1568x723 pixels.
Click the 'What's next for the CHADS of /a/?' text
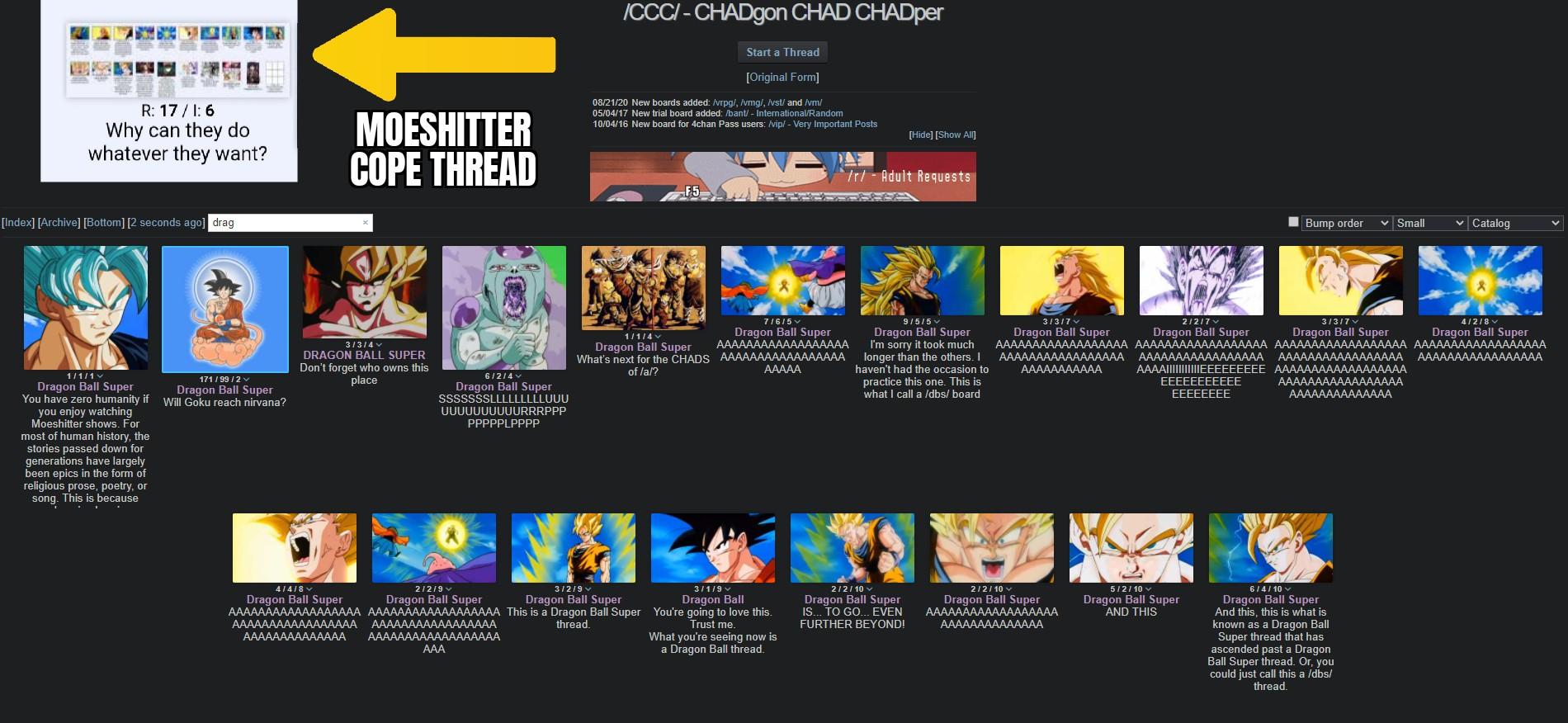point(644,366)
